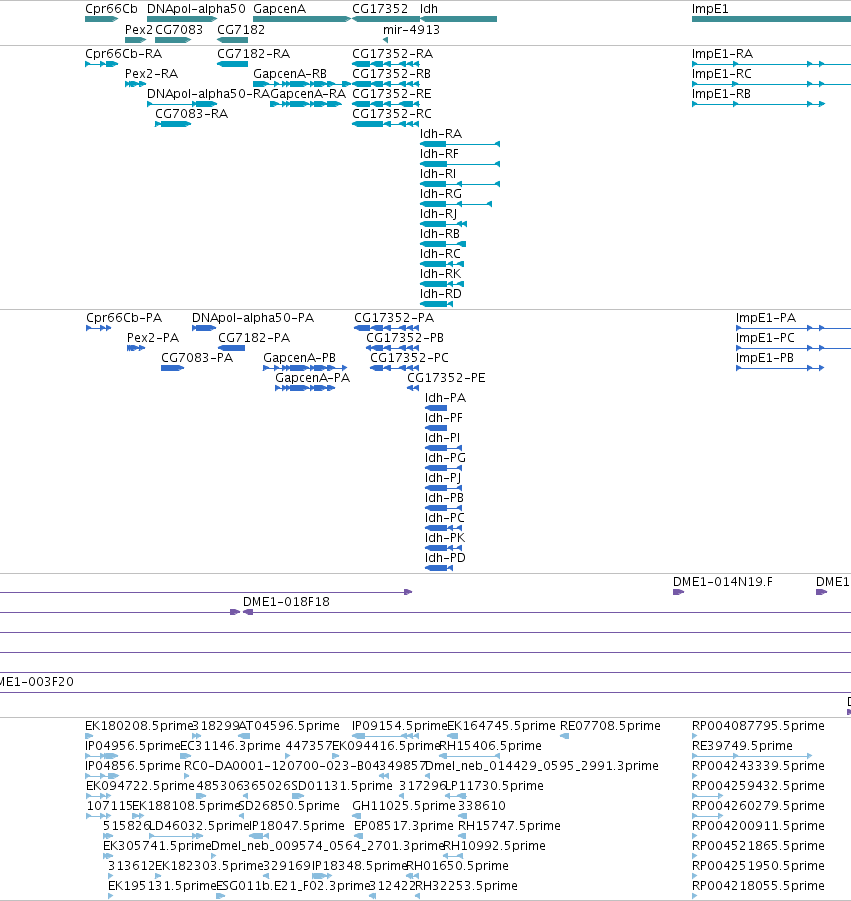Select the ImpE1-RB transcript line glyph
851x901 pixels.
(x=758, y=104)
